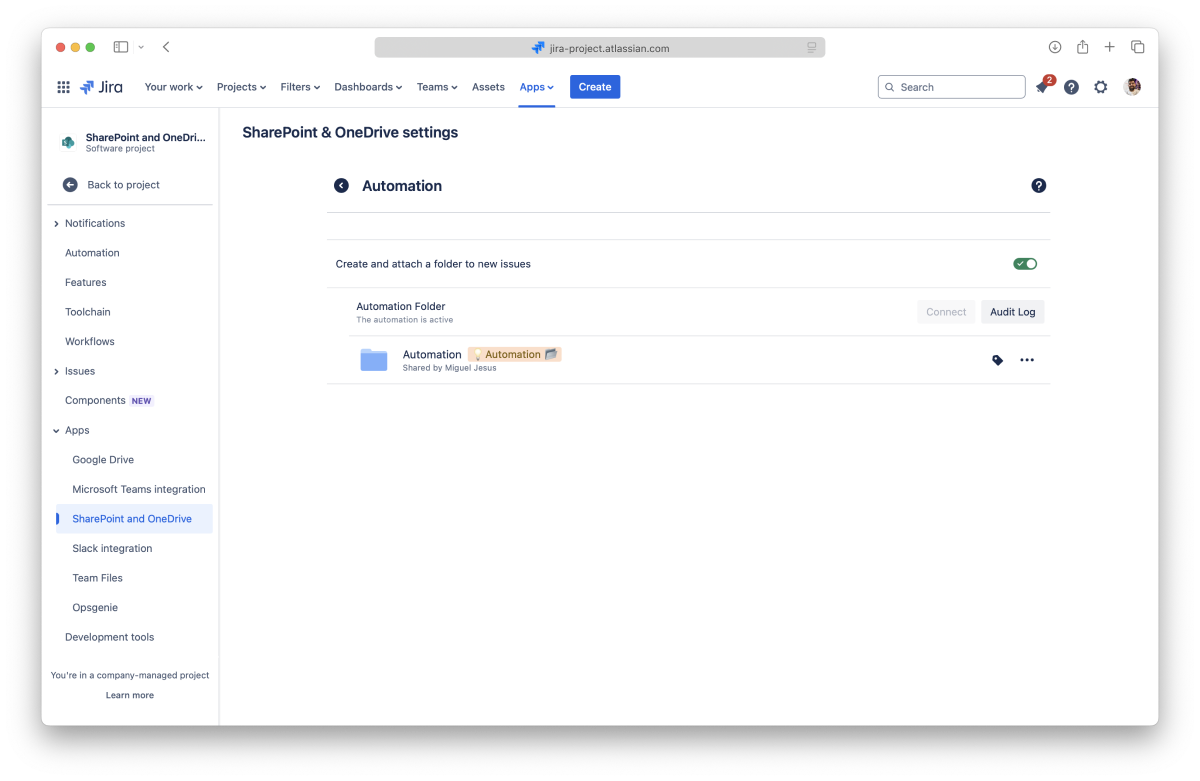Select Slack integration in the sidebar
Viewport: 1200px width, 781px height.
pyautogui.click(x=112, y=549)
